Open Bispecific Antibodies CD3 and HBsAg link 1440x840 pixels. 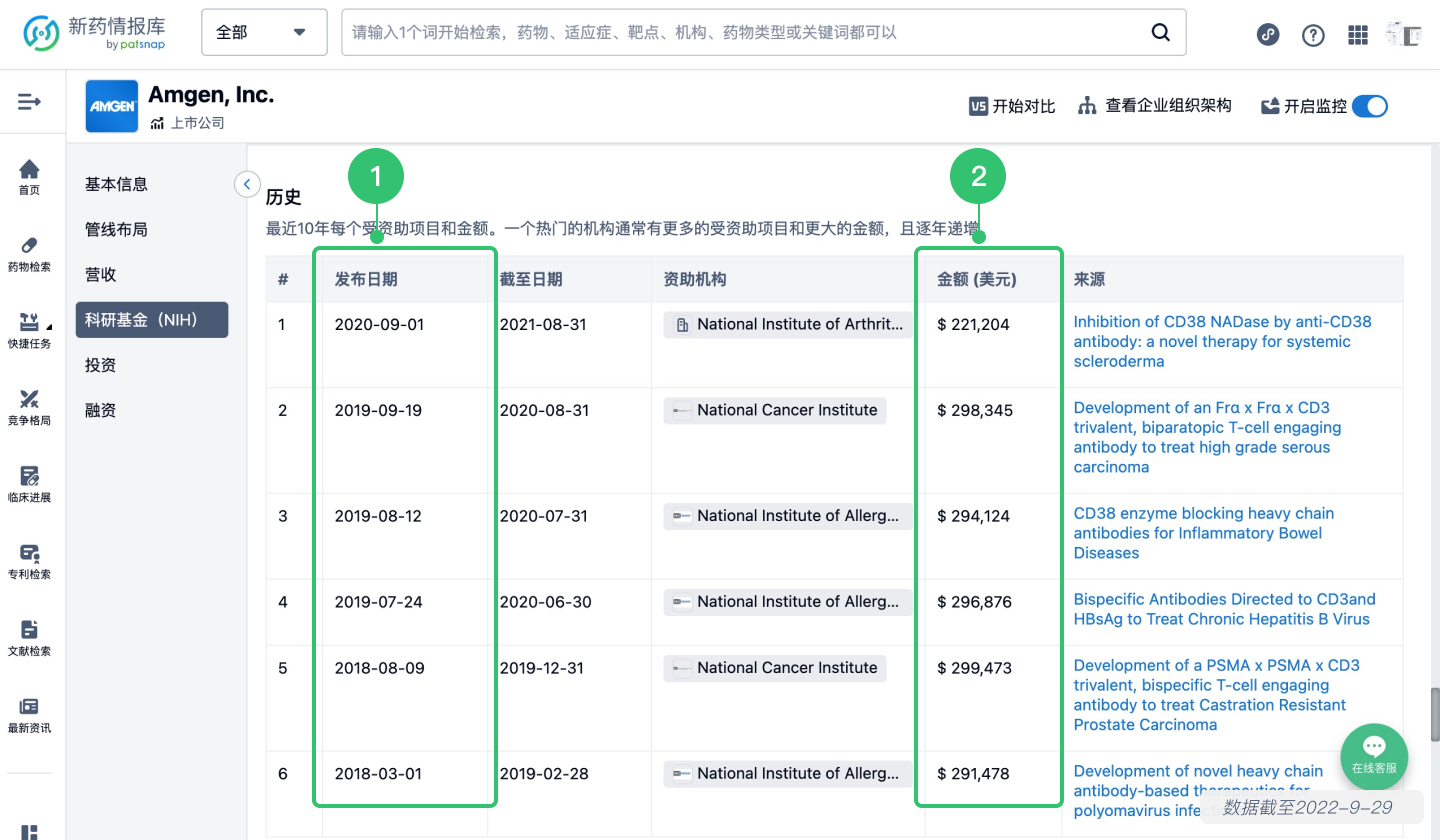pyautogui.click(x=1224, y=609)
